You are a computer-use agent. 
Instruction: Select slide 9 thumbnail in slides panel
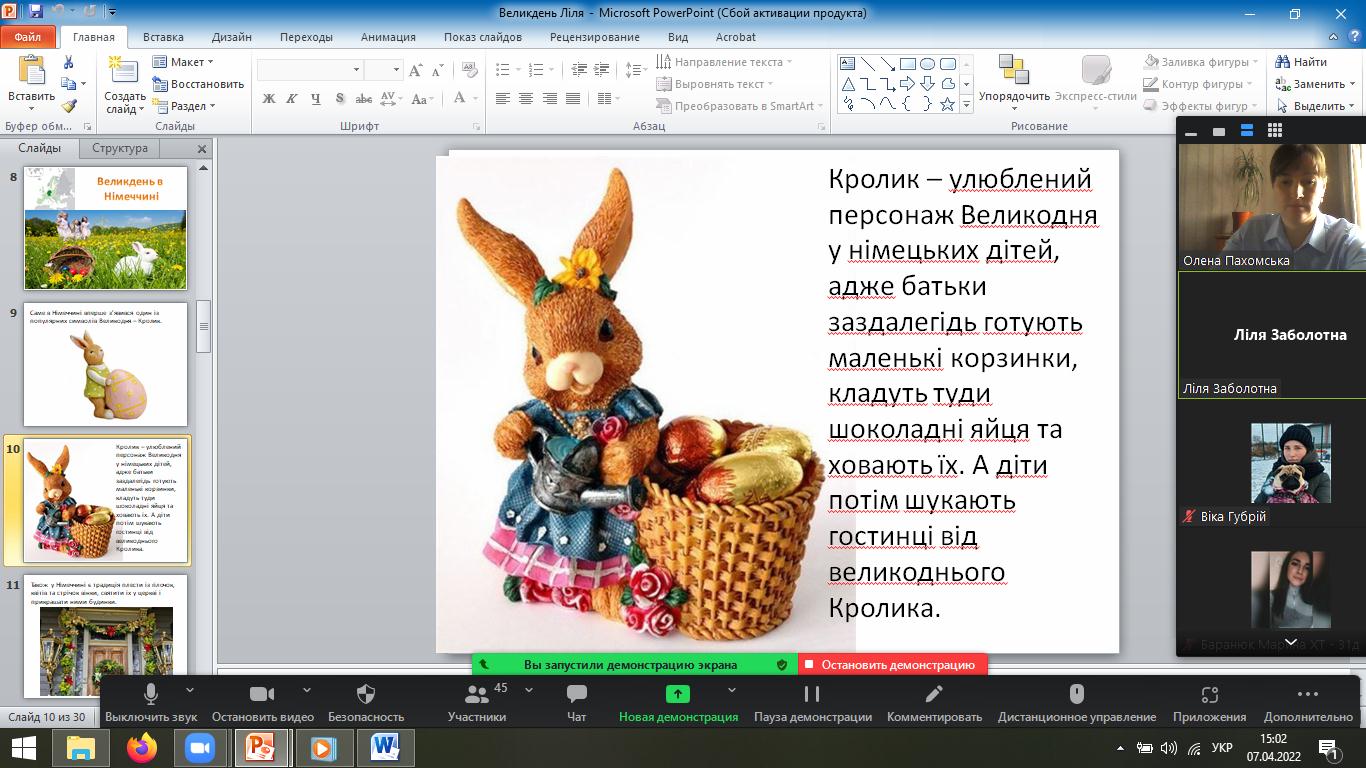105,364
